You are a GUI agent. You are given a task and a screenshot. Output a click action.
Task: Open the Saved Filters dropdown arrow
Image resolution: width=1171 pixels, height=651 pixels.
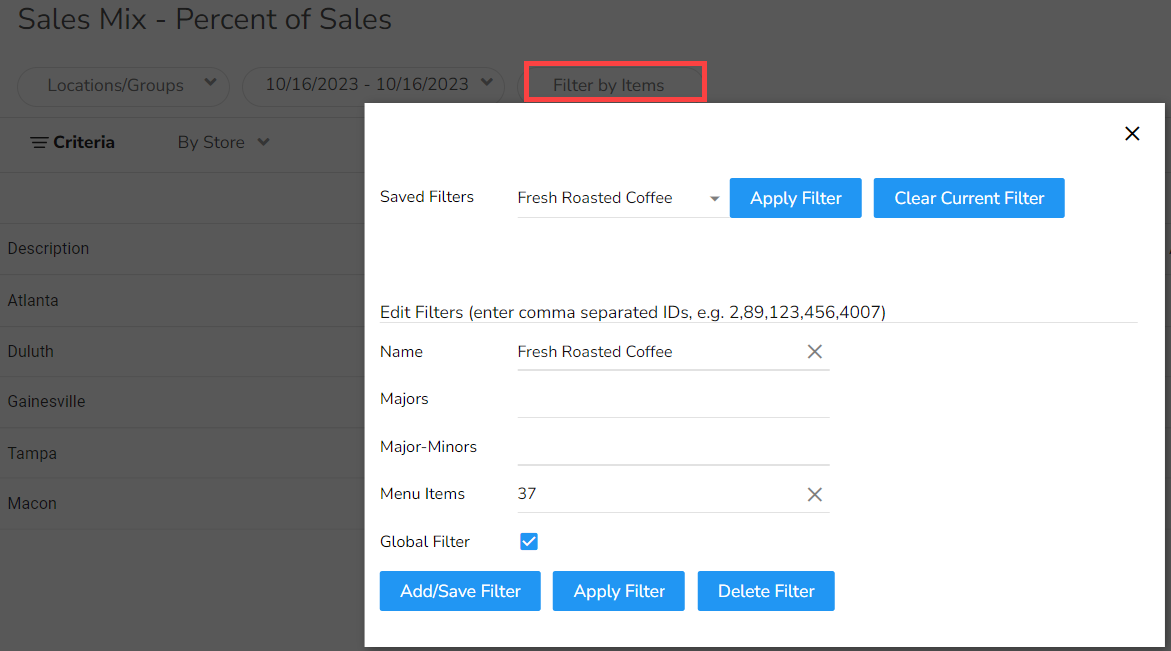(x=714, y=199)
